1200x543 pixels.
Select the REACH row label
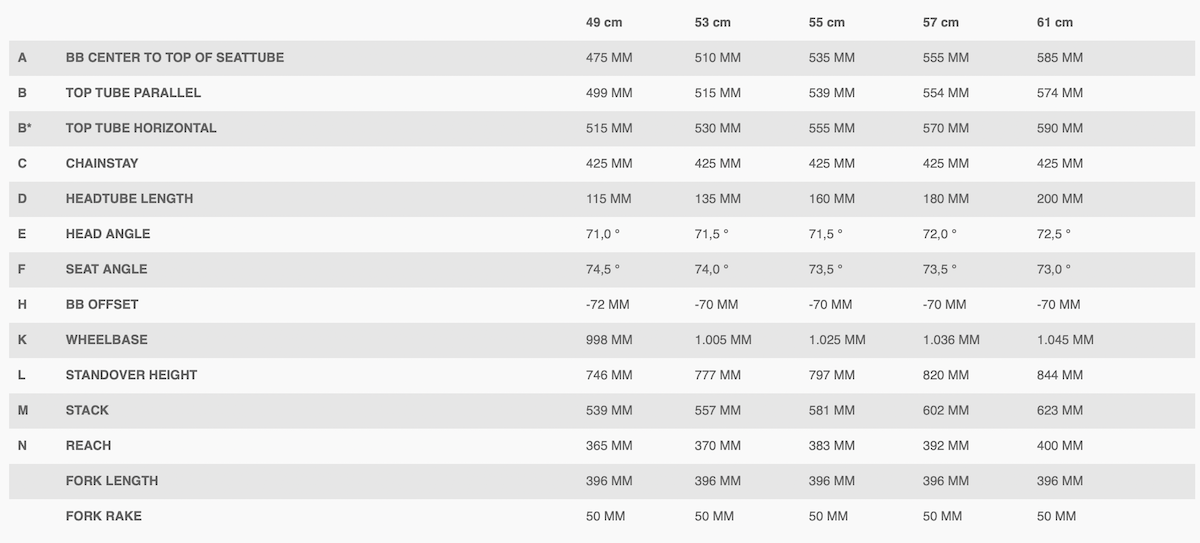coord(89,445)
